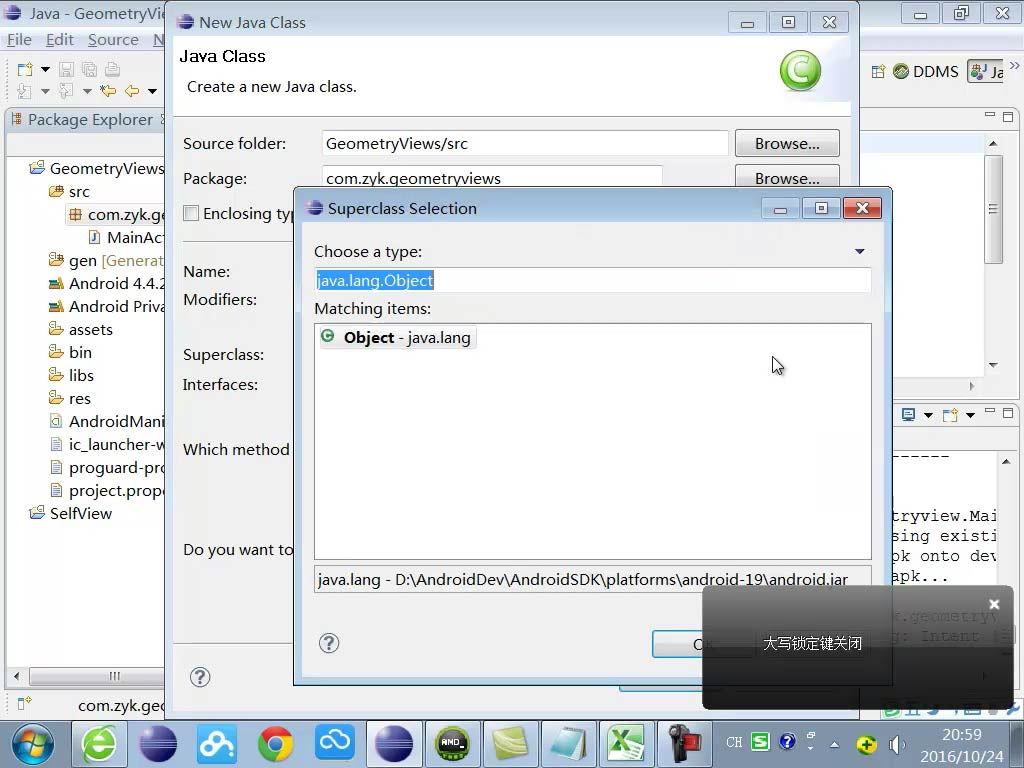Click Browse button for Source folder

click(787, 143)
